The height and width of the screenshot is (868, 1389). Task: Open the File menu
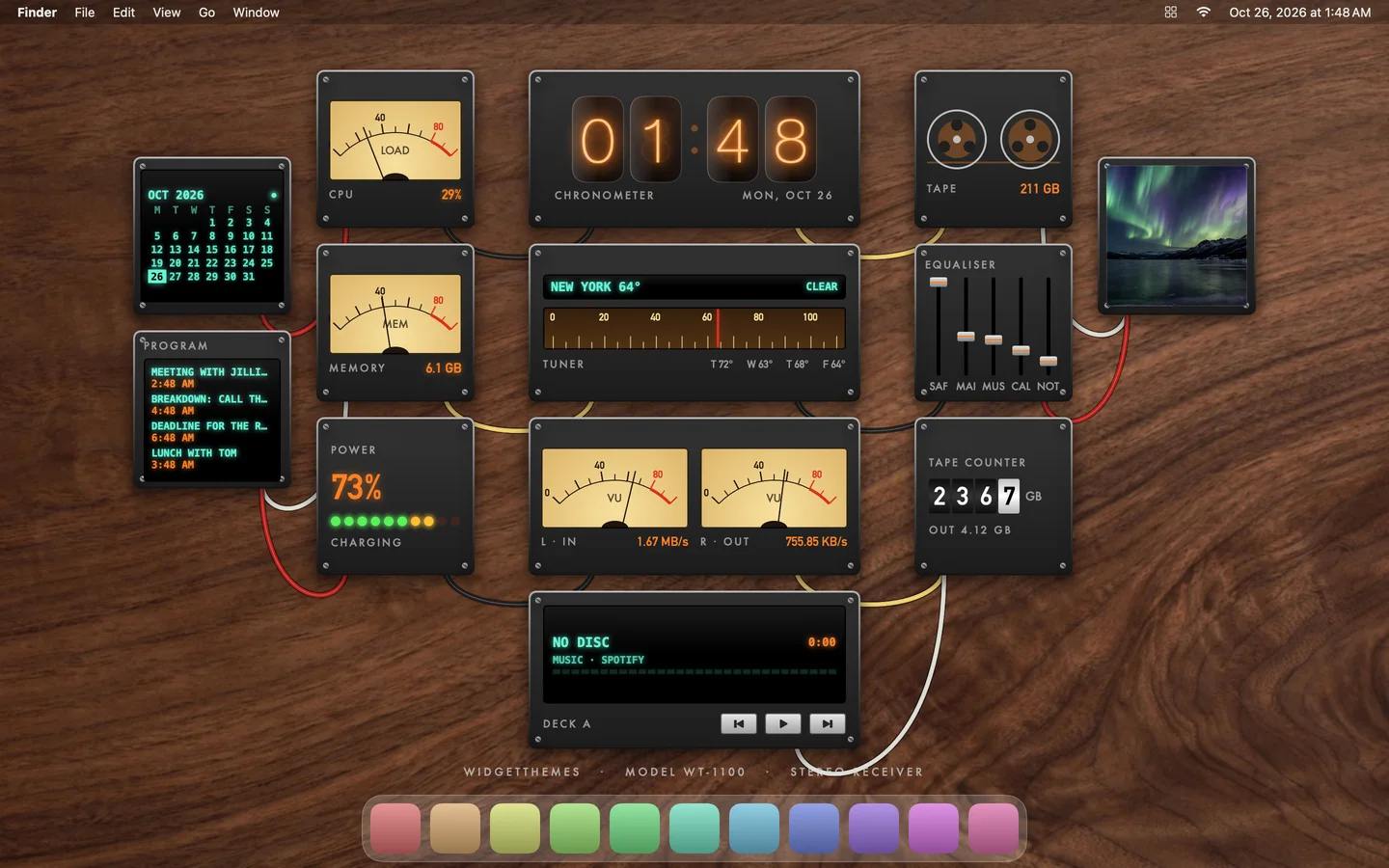coord(85,13)
